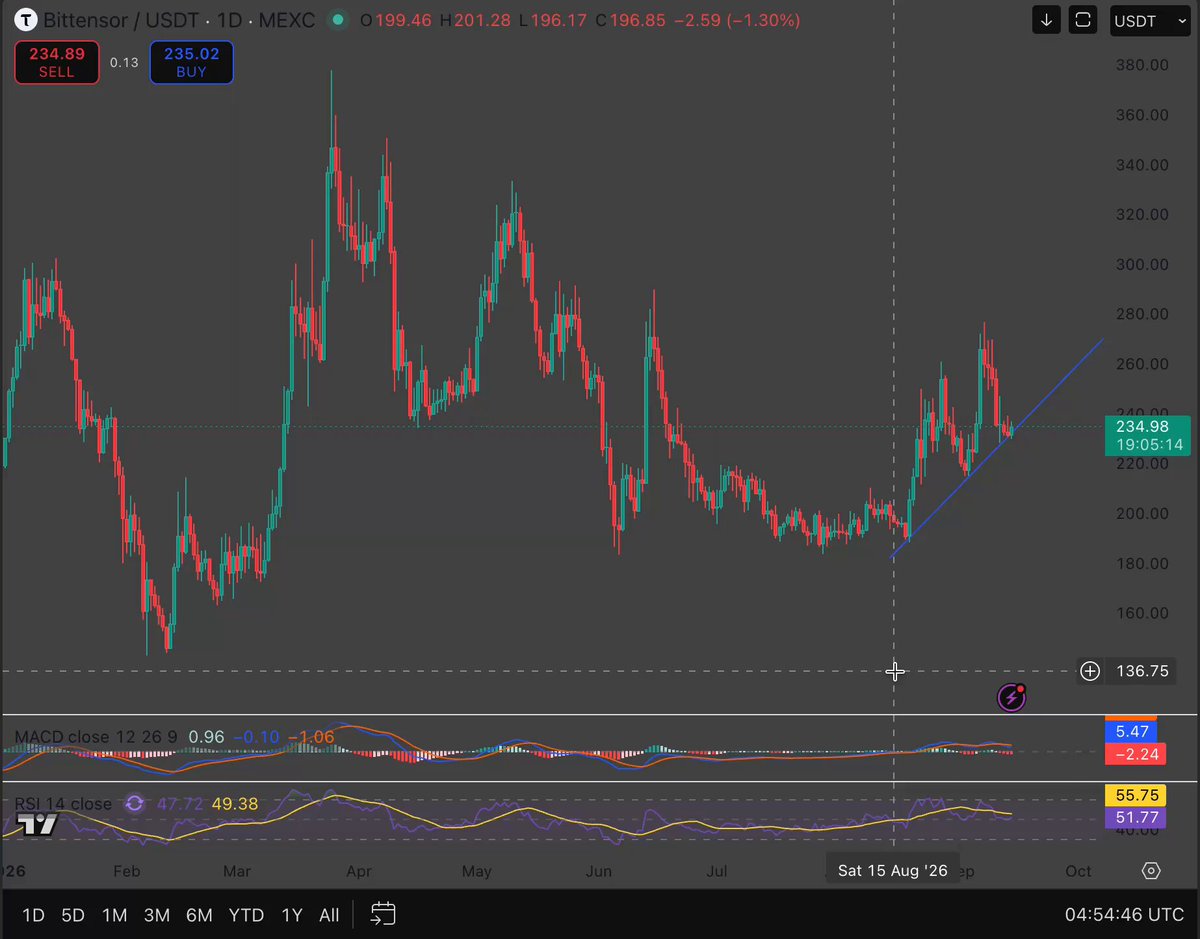Screen dimensions: 1200x939
Task: Click the blue ascending trendline
Action: (x=996, y=448)
